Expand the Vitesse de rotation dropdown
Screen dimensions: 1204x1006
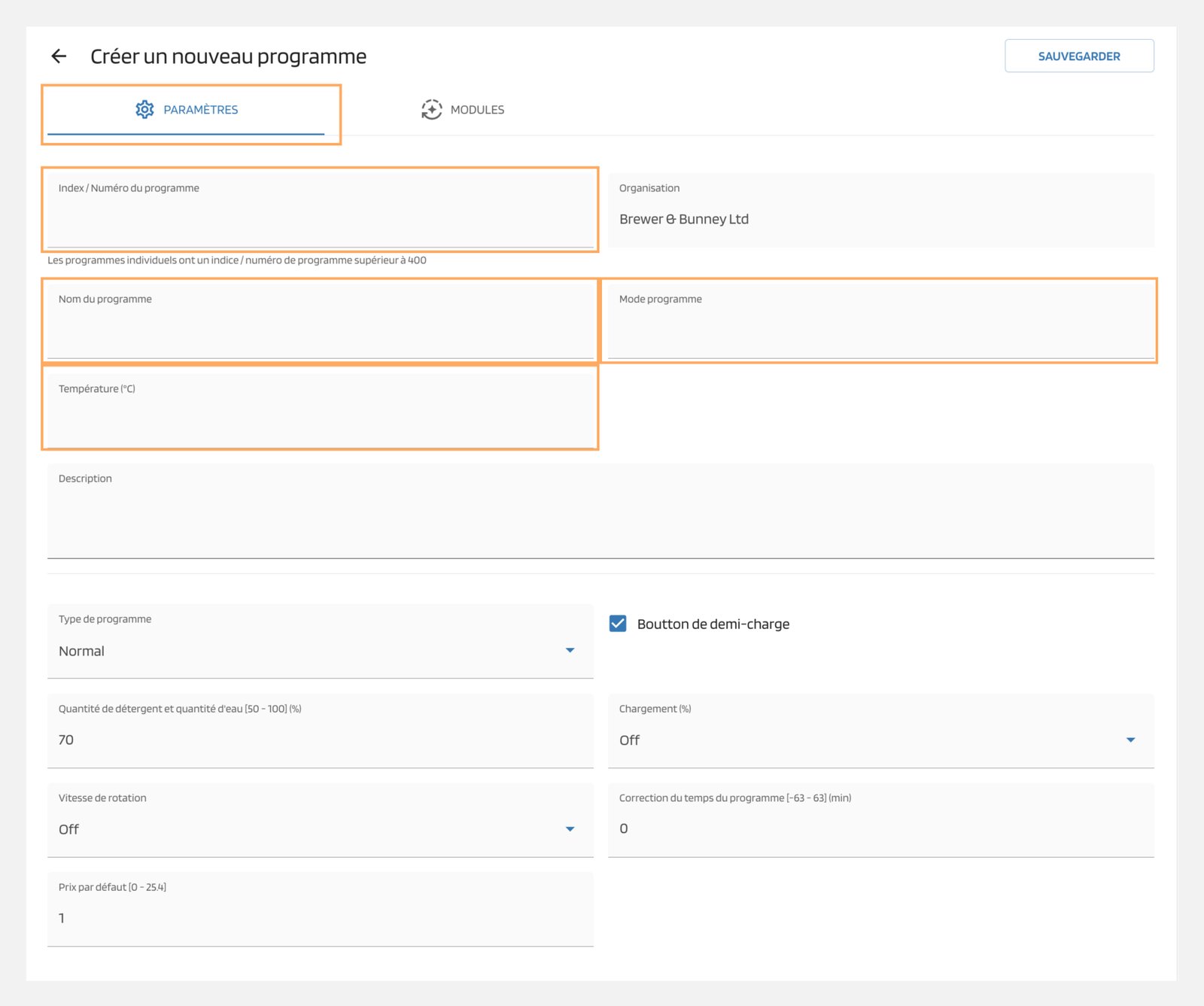(x=320, y=828)
